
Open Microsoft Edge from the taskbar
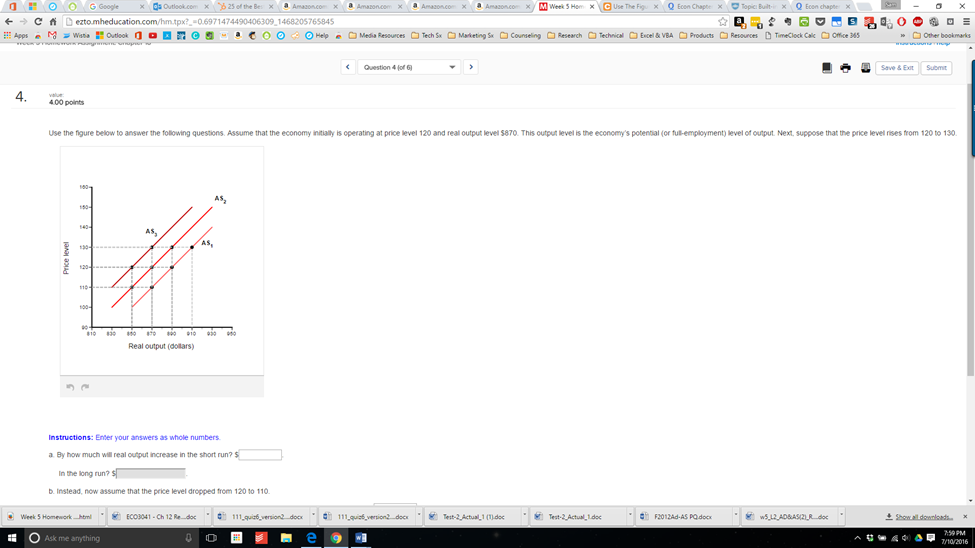click(x=311, y=537)
